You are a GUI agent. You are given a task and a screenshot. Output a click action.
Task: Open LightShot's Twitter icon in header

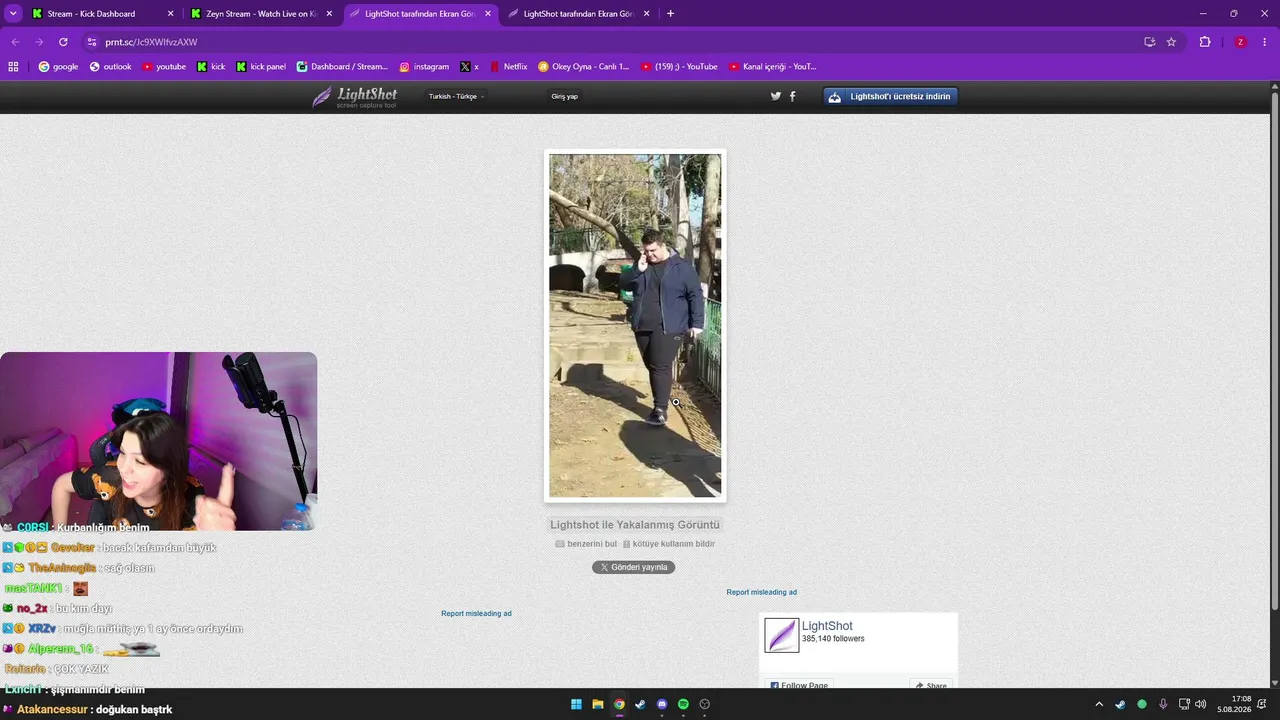[775, 96]
